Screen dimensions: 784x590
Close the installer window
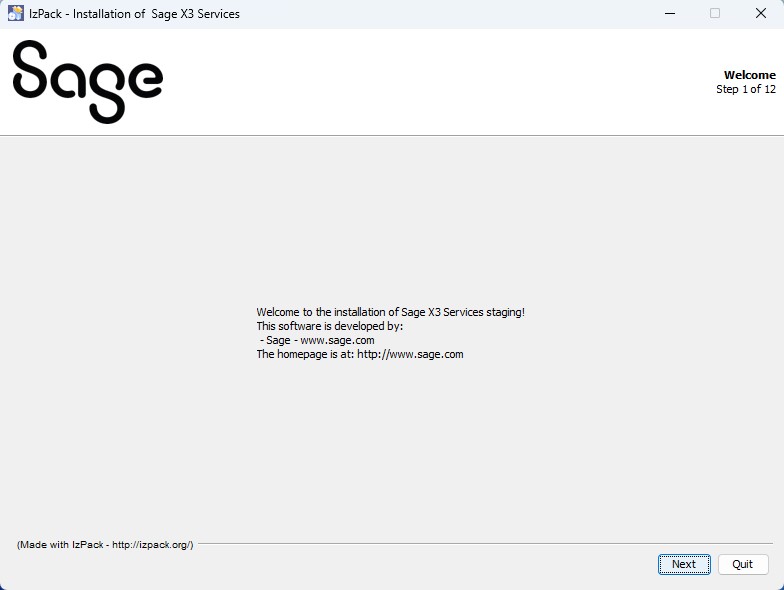point(760,14)
